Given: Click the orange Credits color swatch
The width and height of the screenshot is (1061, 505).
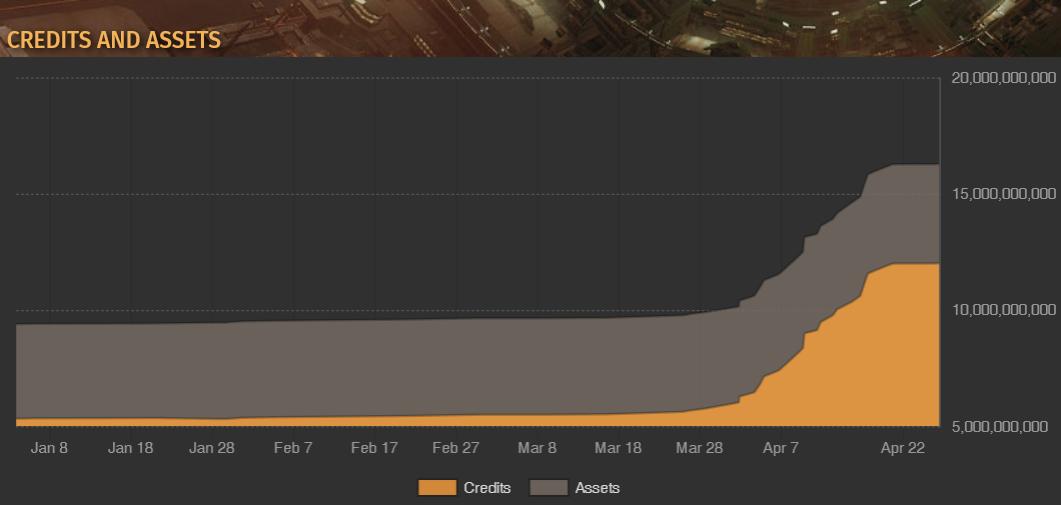Looking at the screenshot, I should [x=437, y=487].
